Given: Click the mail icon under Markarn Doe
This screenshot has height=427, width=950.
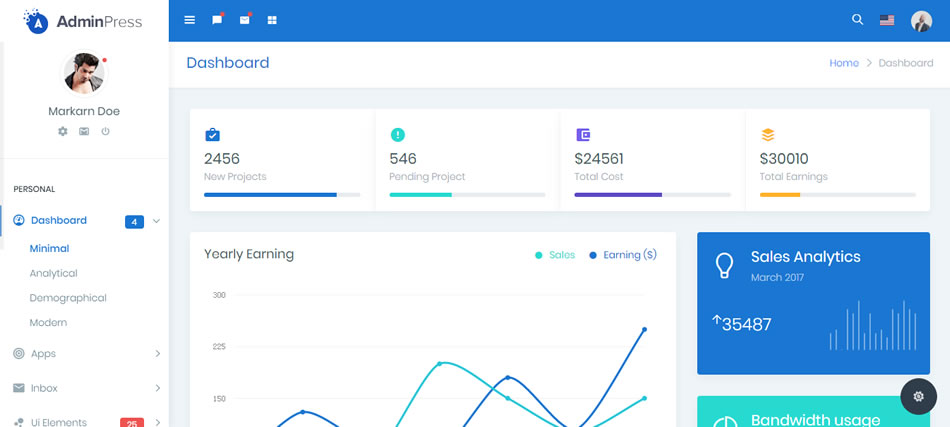Looking at the screenshot, I should [84, 131].
